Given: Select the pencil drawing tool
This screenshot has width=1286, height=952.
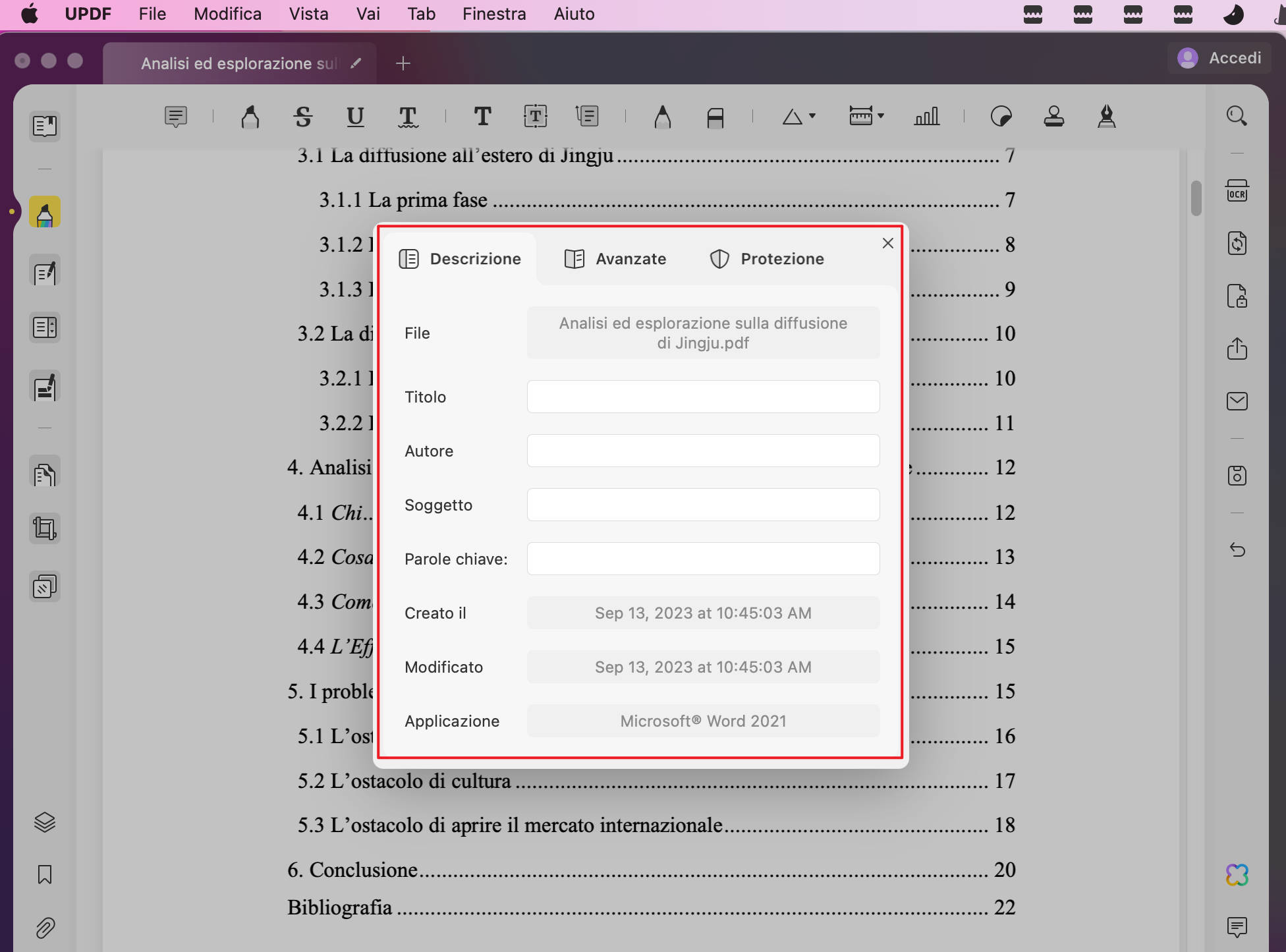Looking at the screenshot, I should pos(662,117).
